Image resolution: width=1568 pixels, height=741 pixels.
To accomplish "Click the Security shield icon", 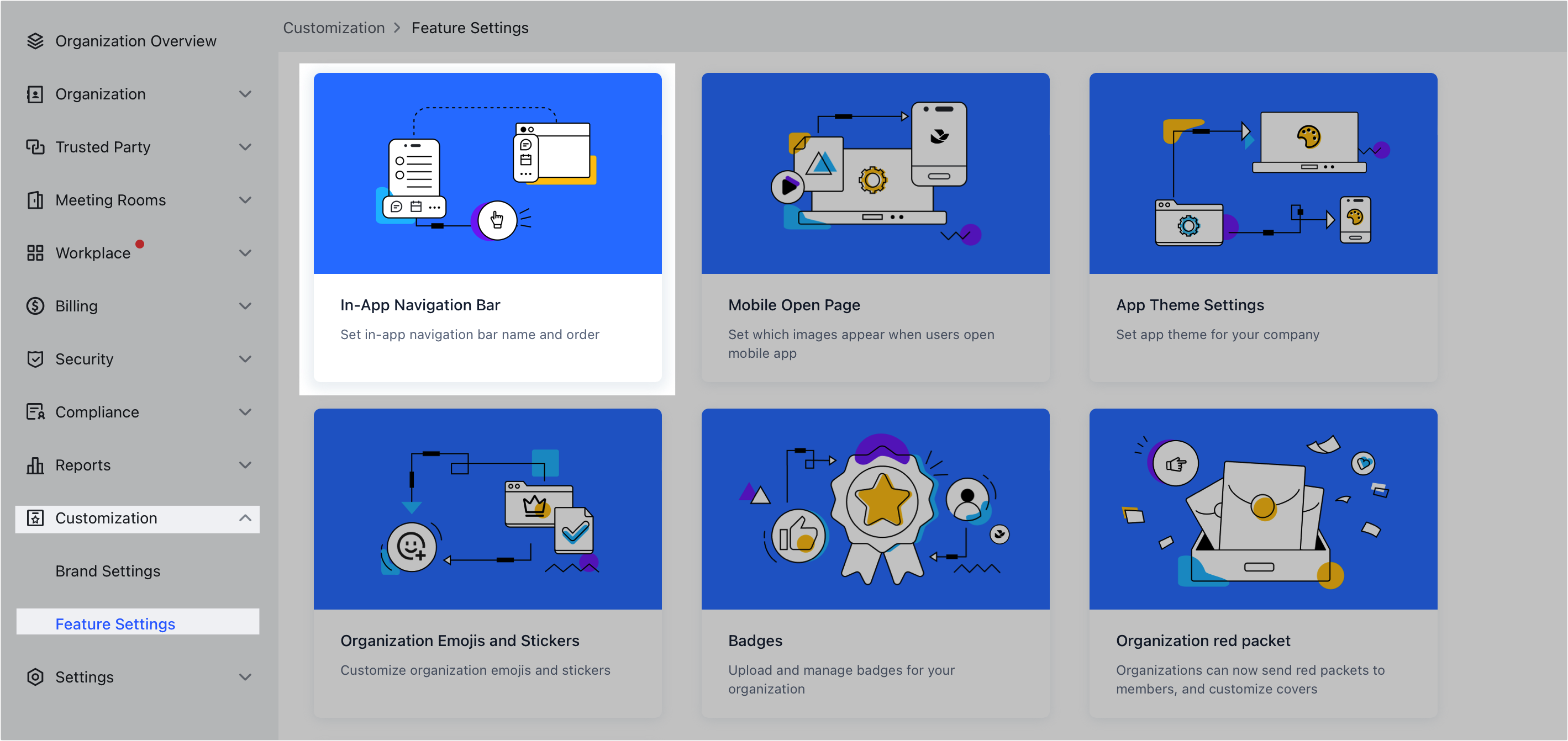I will click(35, 358).
